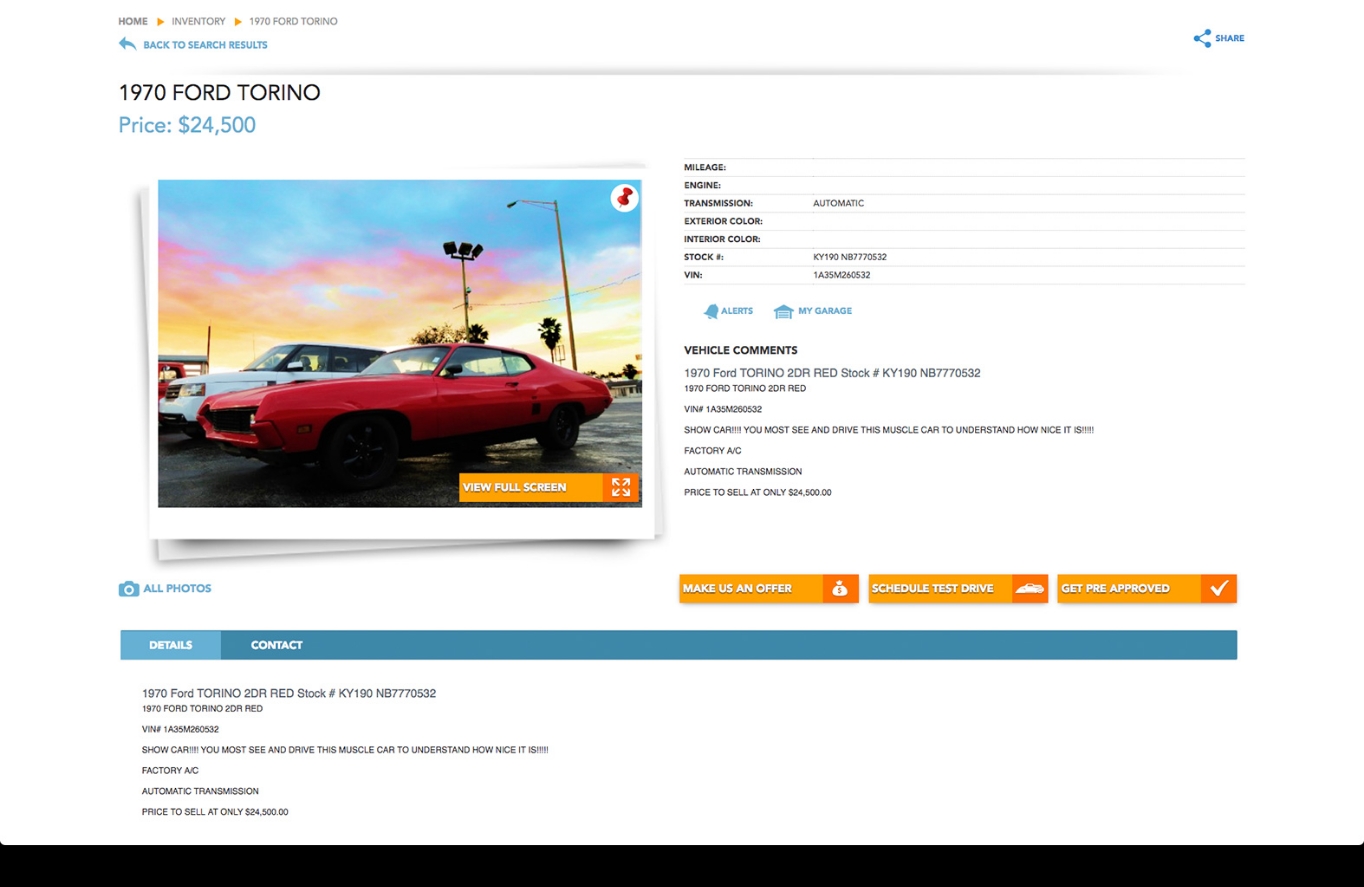Click the garage icon next to My Garage
This screenshot has width=1364, height=887.
(783, 312)
